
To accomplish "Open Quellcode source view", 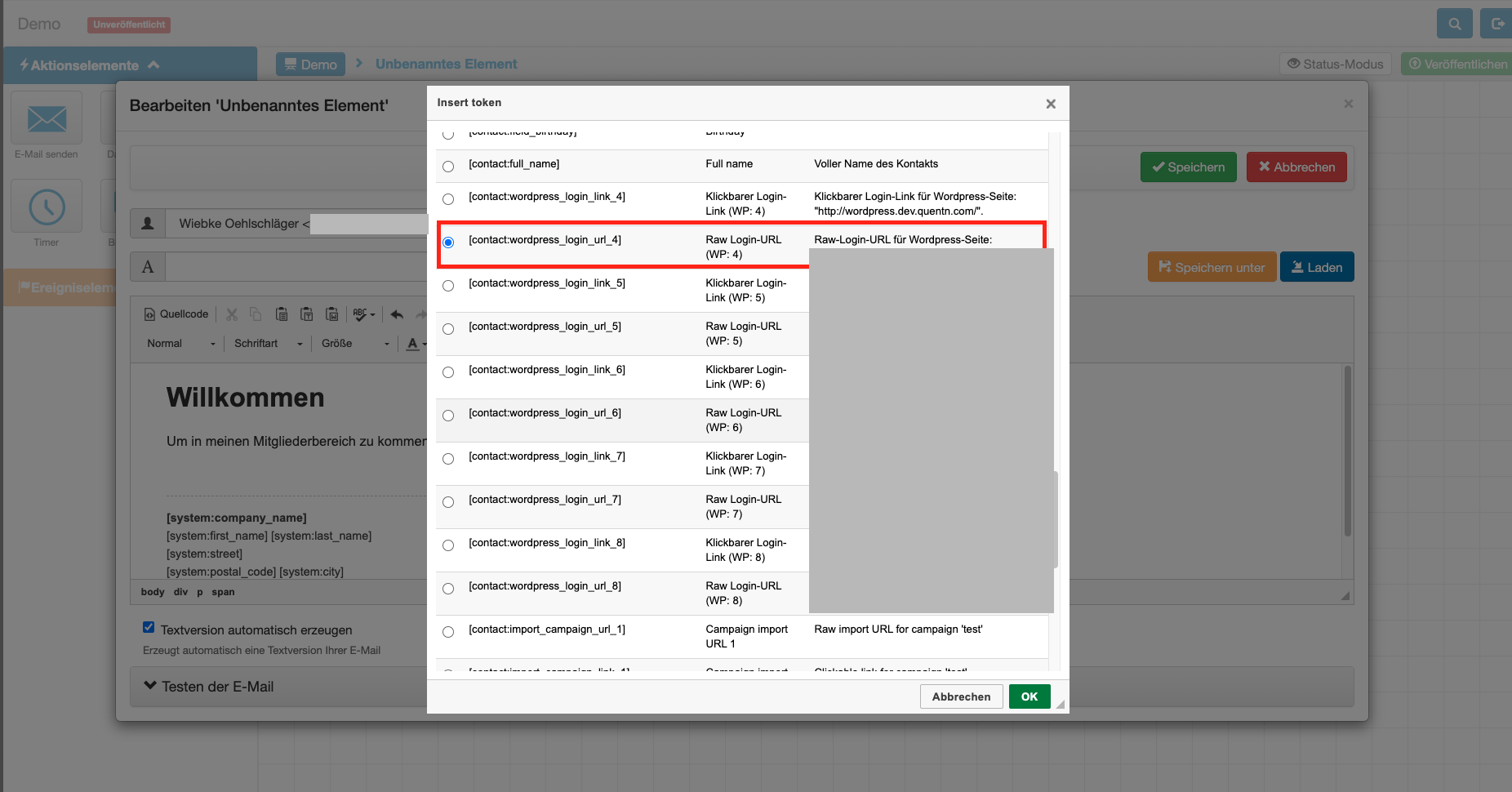I will (176, 314).
